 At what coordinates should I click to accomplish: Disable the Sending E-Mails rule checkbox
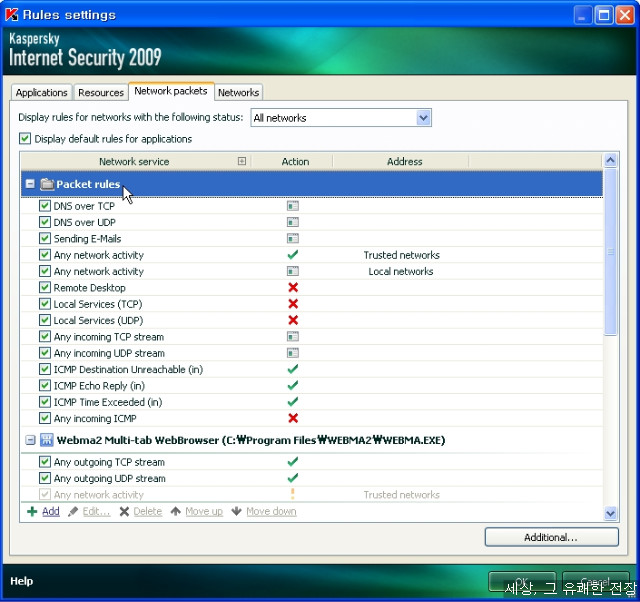(44, 238)
